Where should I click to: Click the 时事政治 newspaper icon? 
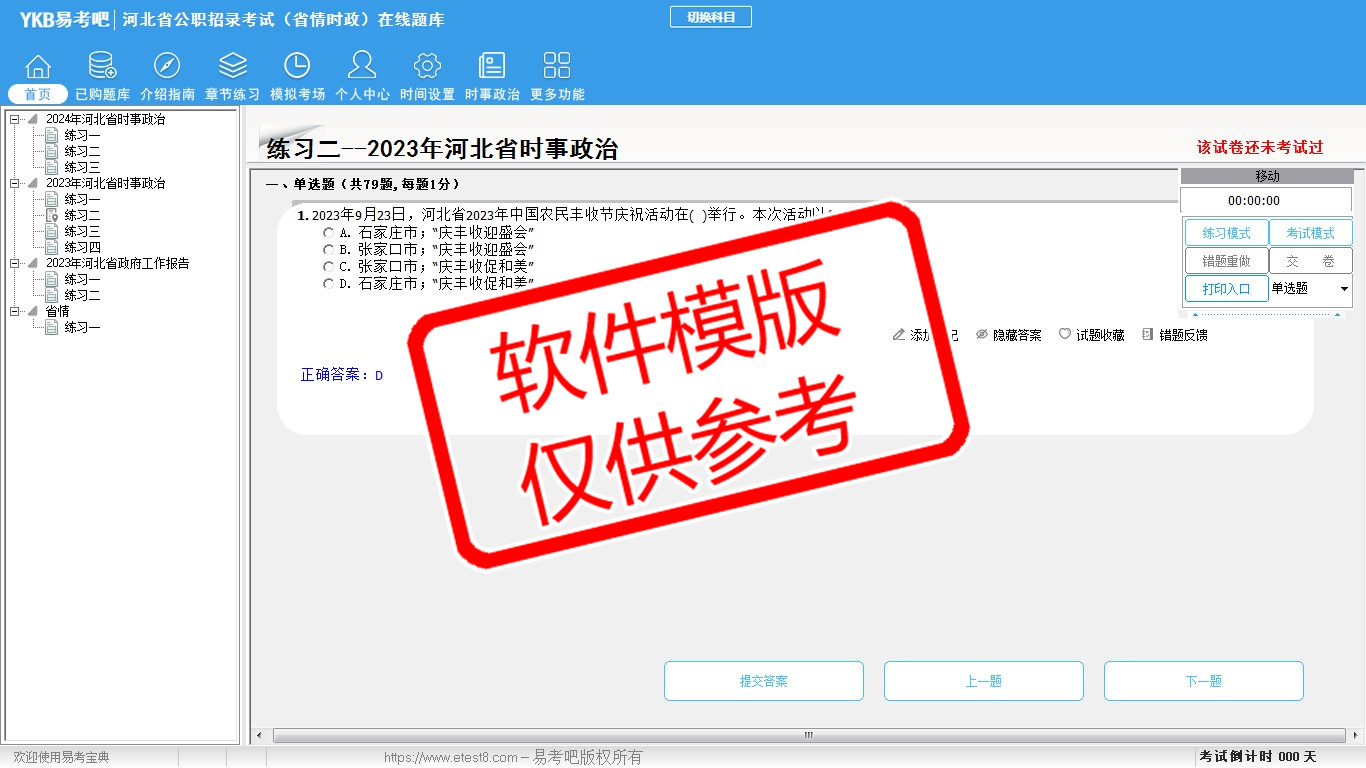point(492,66)
